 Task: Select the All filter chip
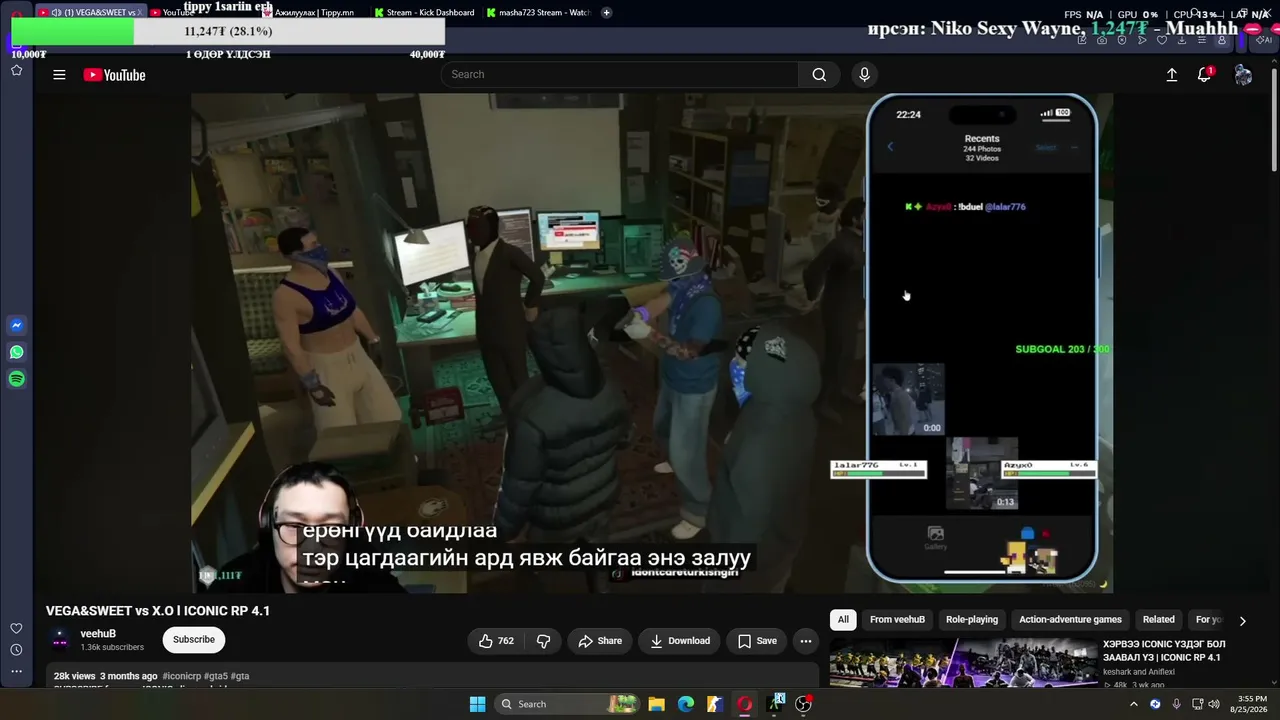click(843, 620)
